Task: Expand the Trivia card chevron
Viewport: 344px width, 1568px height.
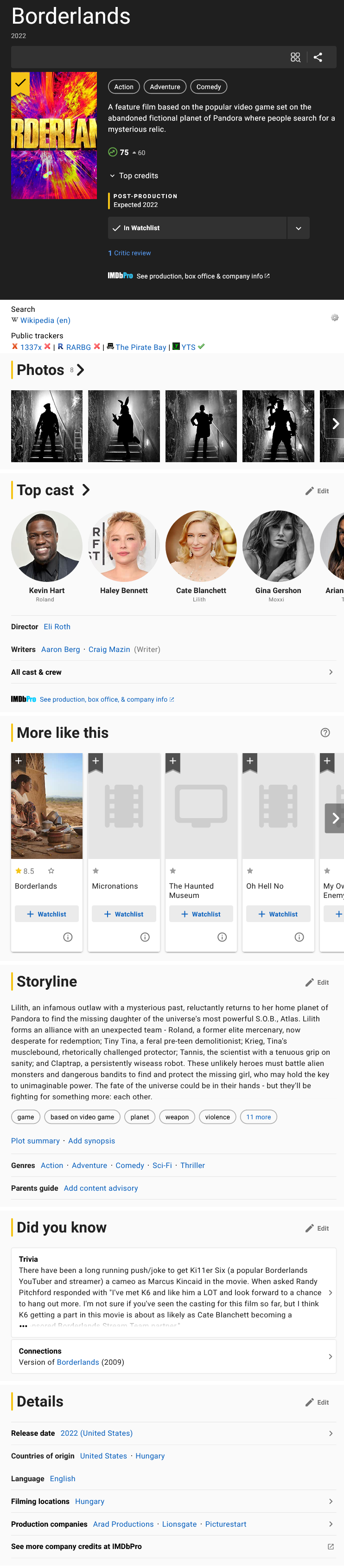Action: [331, 1292]
